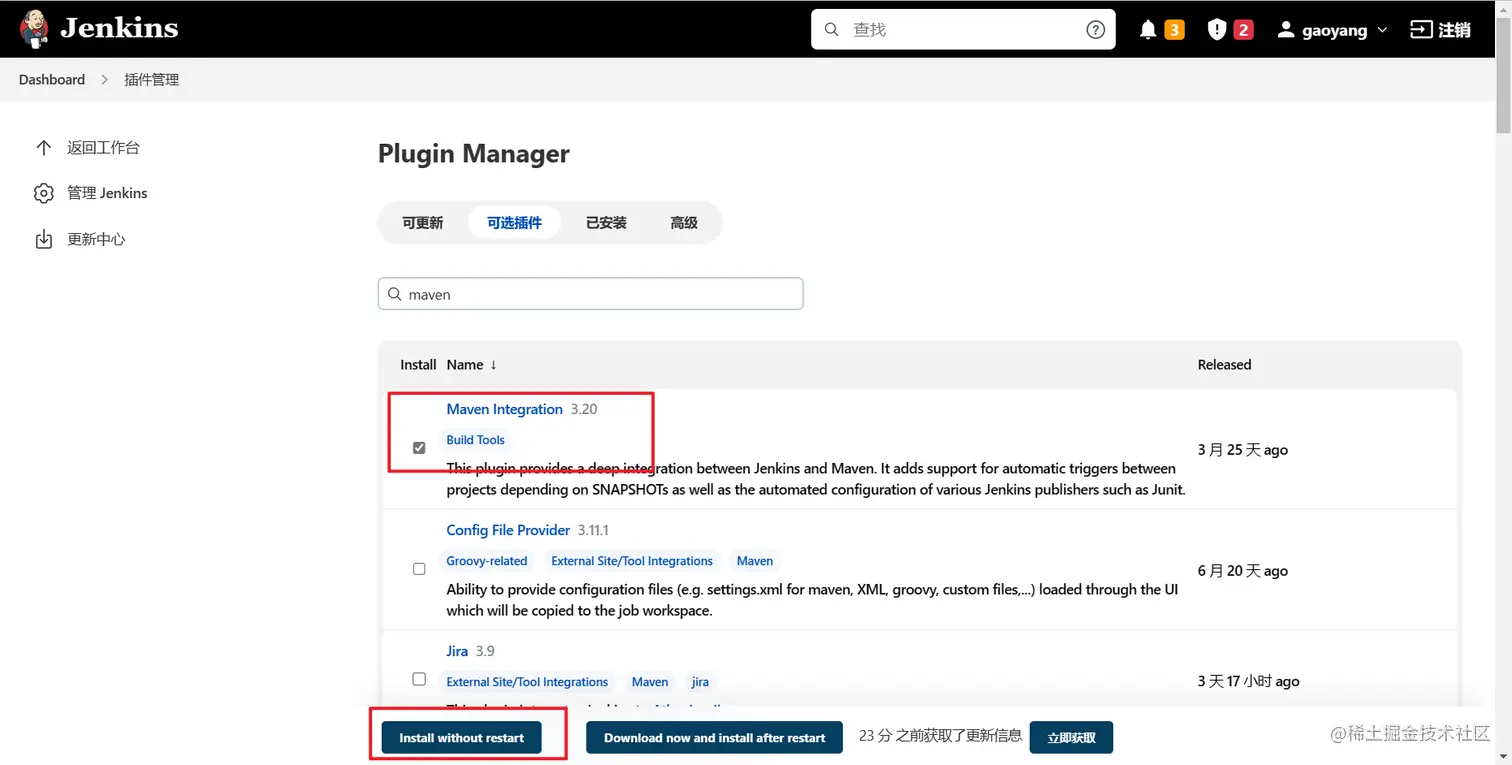
Task: Check the Config File Provider checkbox
Action: 419,568
